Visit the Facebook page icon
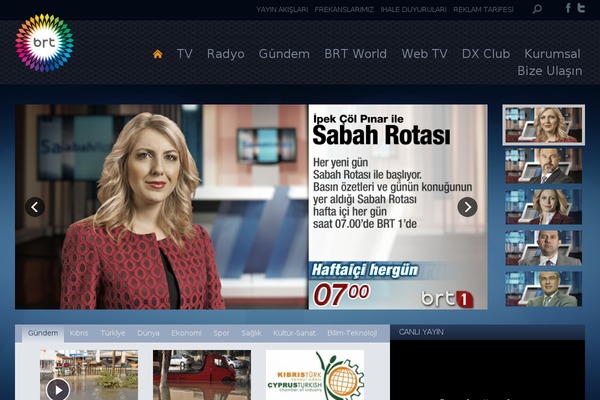 tap(568, 8)
